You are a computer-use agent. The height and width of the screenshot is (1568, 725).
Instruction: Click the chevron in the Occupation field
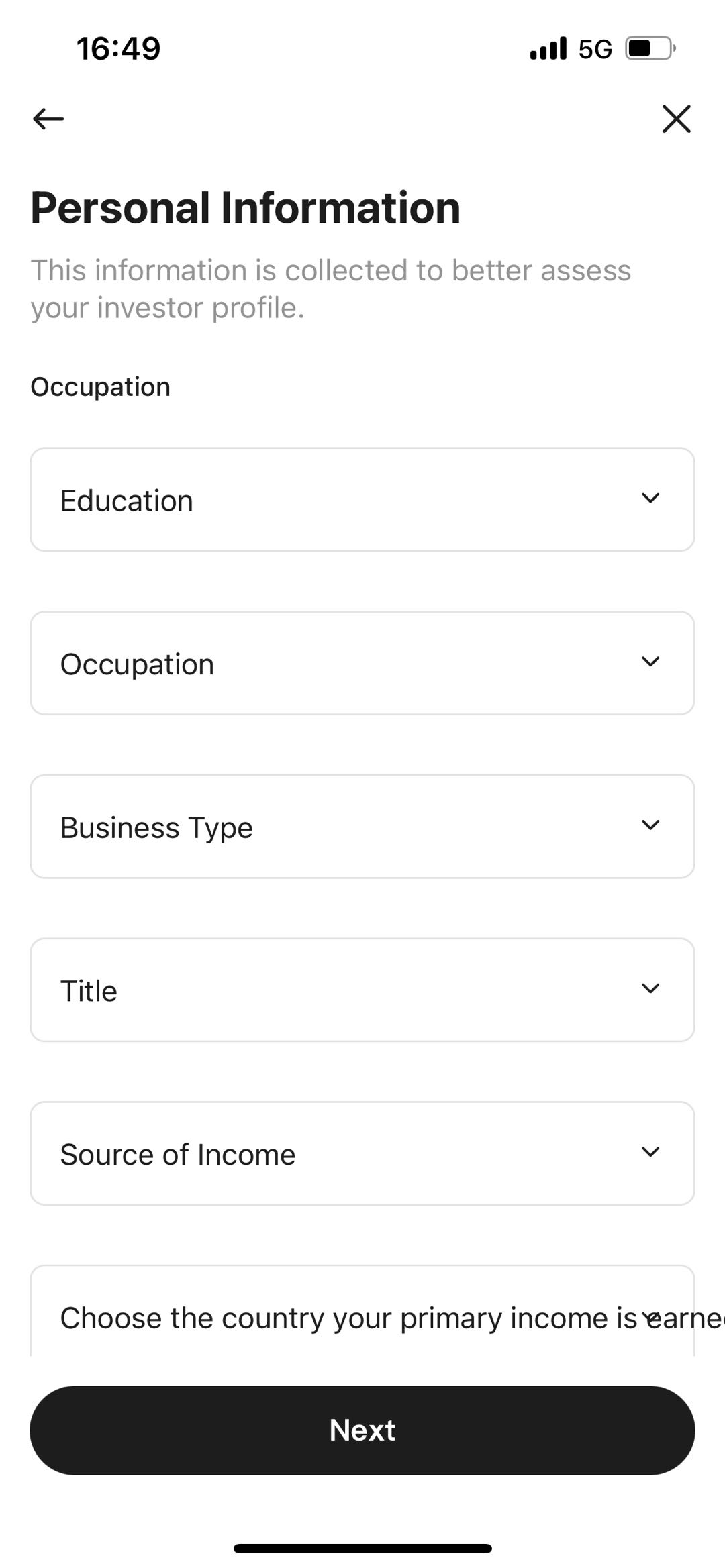click(x=650, y=662)
